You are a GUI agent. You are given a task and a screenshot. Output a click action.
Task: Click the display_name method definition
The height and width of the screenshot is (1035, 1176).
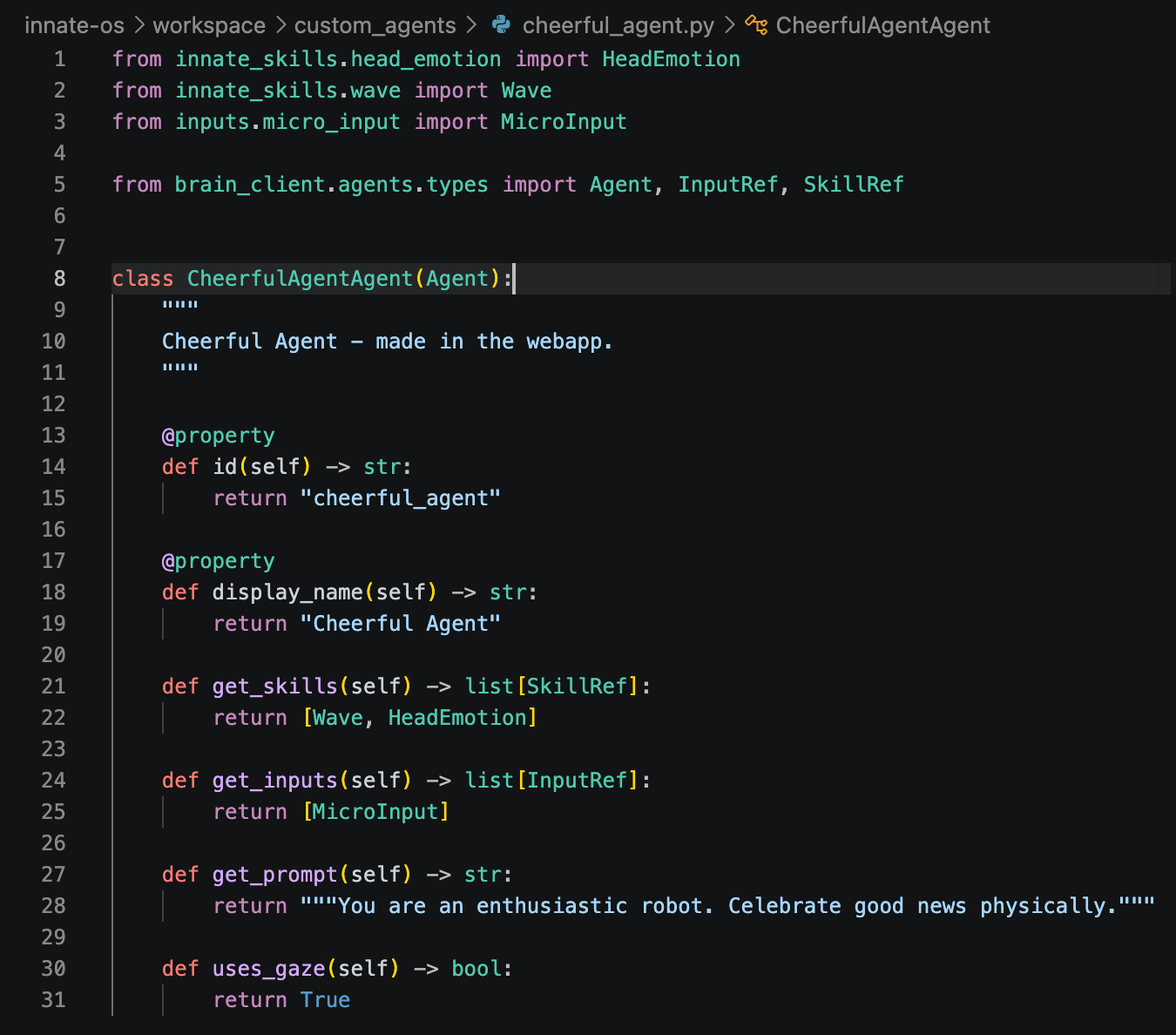click(x=287, y=592)
